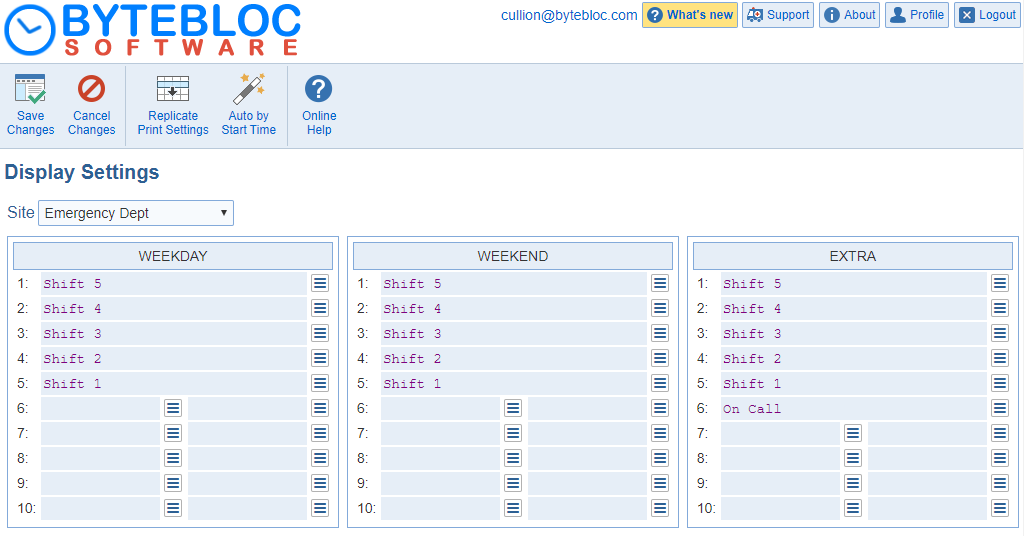Open menu icon for Weekday row 4 Shift 2
This screenshot has height=536, width=1024.
point(320,358)
